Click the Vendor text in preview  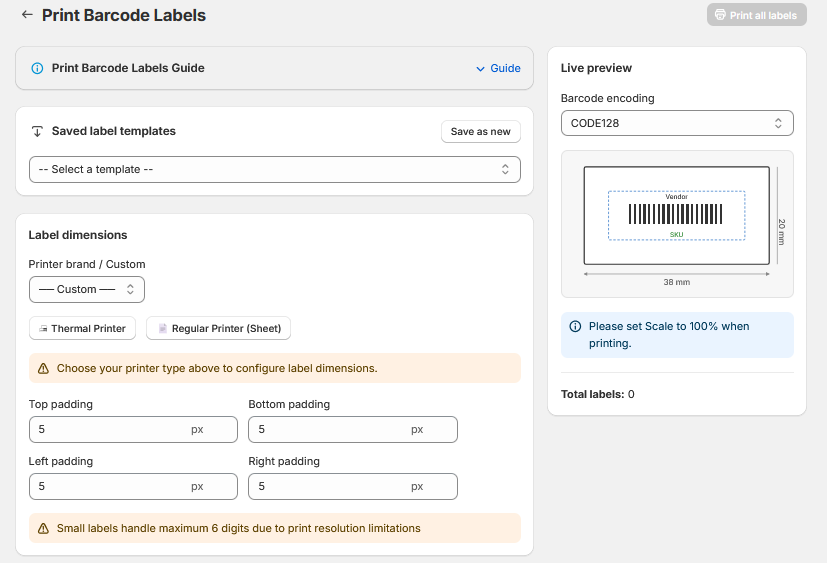tap(677, 197)
